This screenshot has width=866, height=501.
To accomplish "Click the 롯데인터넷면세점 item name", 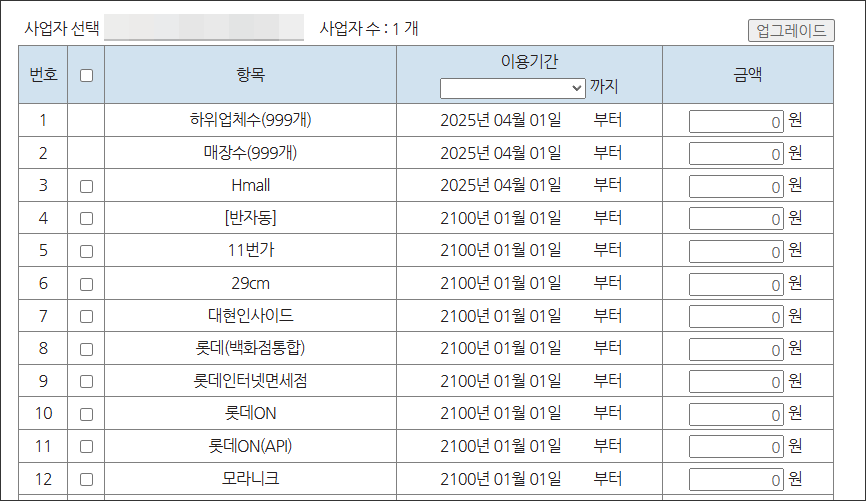I will click(x=250, y=381).
